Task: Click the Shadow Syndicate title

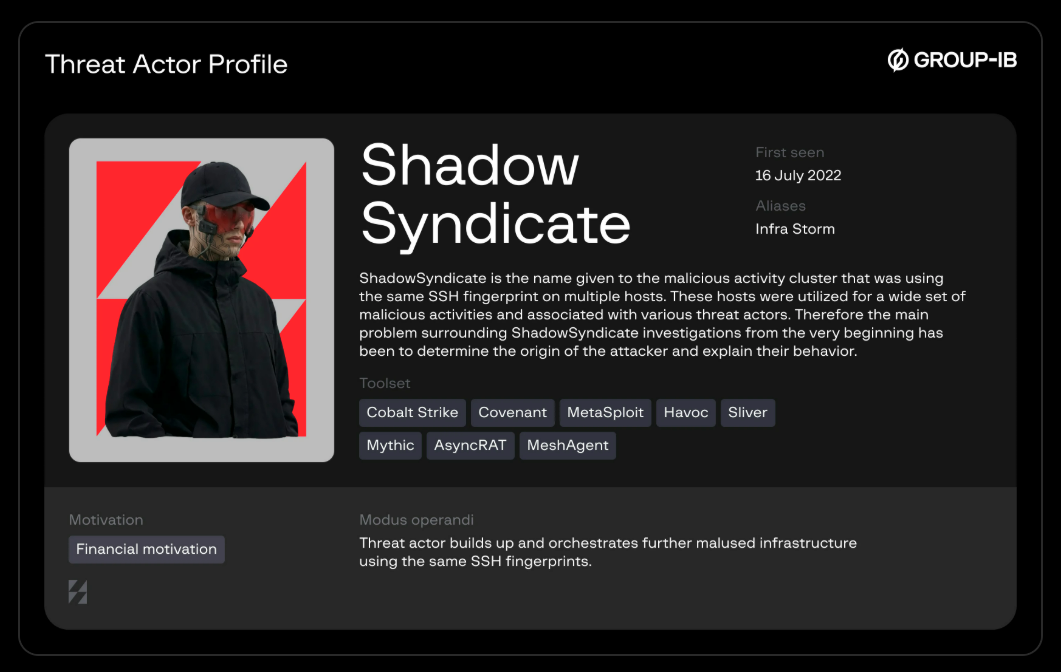Action: pos(495,194)
